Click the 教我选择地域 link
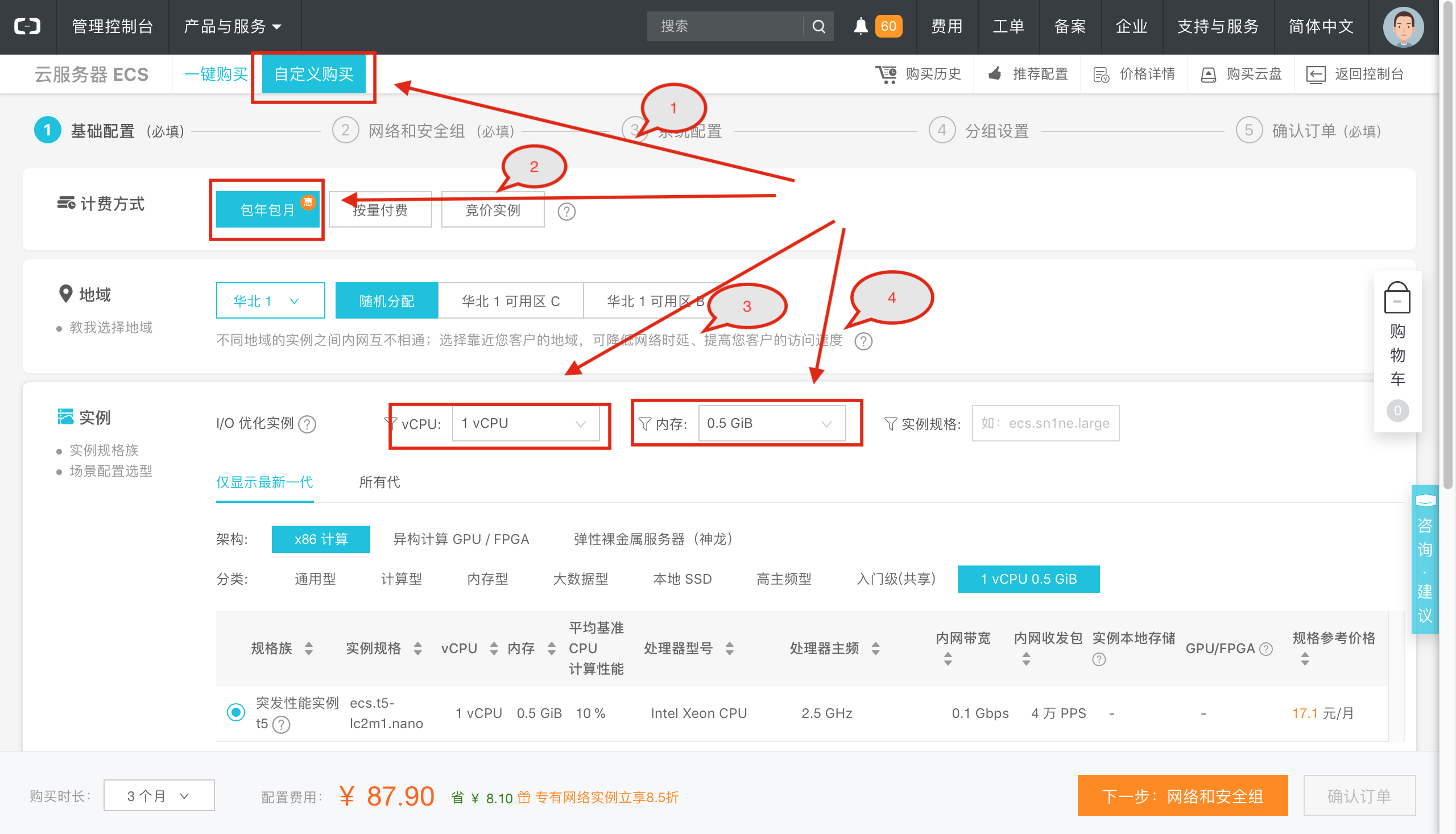Image resolution: width=1456 pixels, height=834 pixels. (111, 328)
